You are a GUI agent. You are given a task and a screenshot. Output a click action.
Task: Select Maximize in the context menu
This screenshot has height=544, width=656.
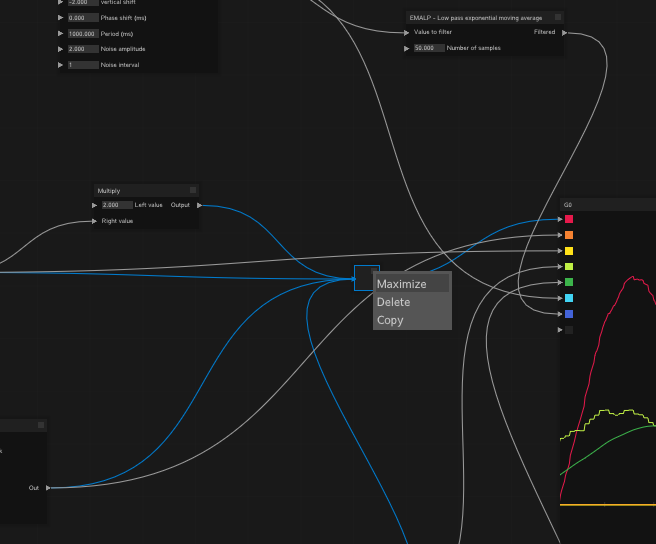(x=412, y=284)
